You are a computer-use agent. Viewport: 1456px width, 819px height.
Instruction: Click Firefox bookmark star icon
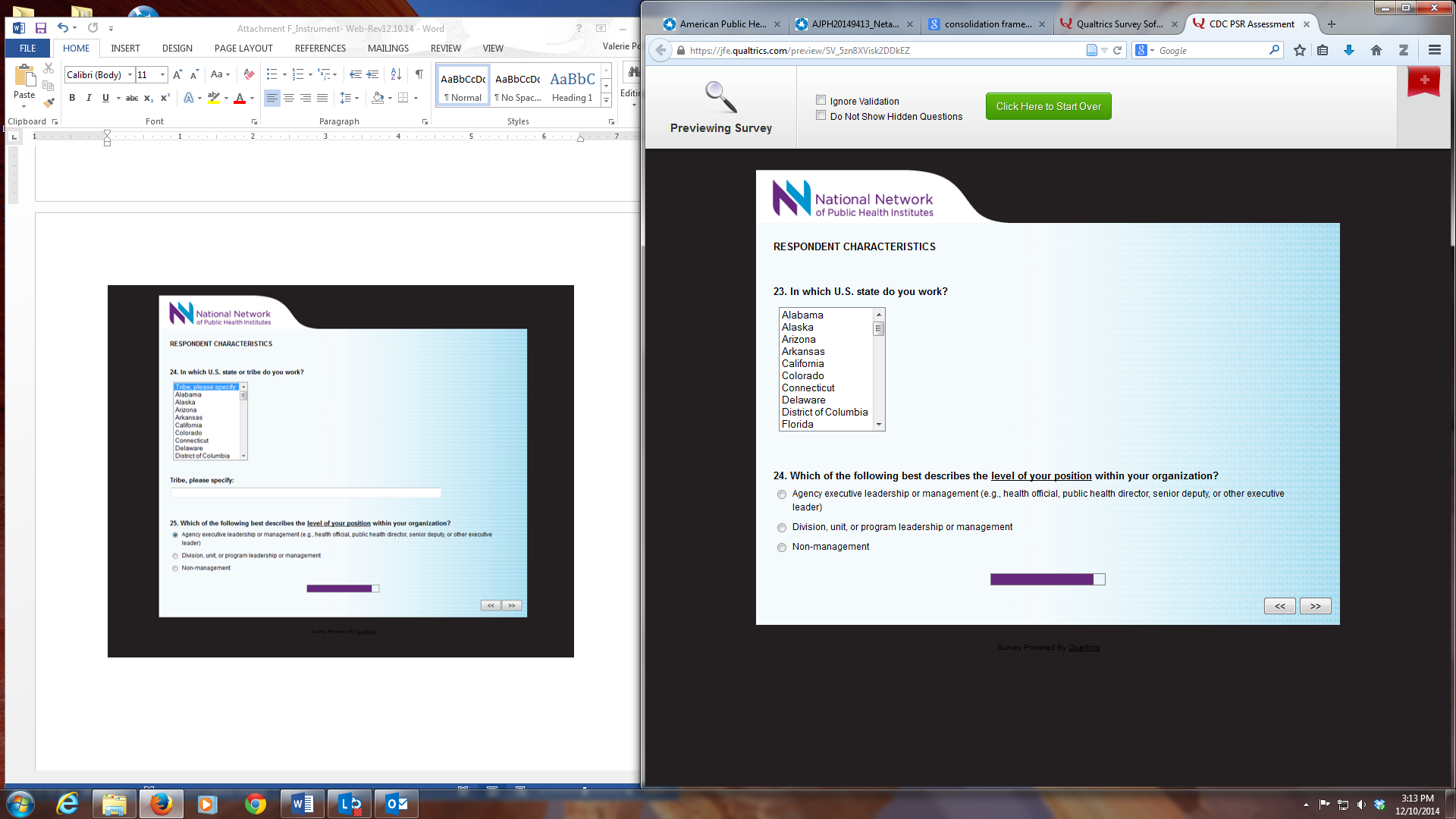pos(1300,50)
